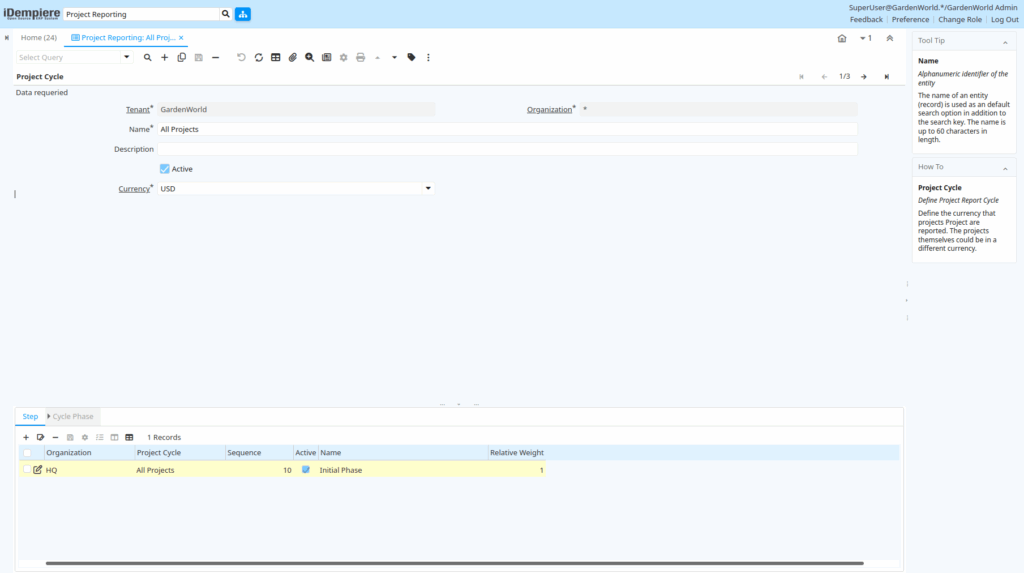Expand the Cycle Phase tab arrow
Image resolution: width=1024 pixels, height=573 pixels.
click(48, 416)
